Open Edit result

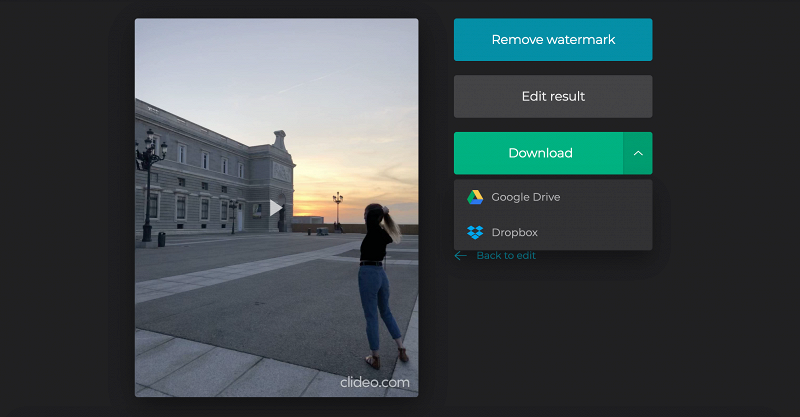point(553,96)
